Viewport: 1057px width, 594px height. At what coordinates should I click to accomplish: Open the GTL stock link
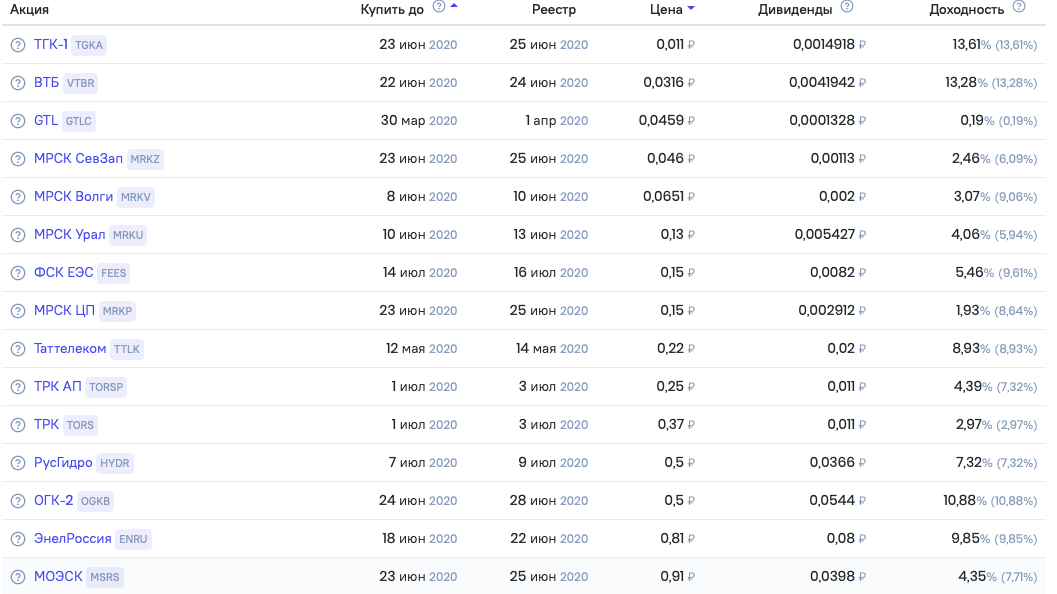coord(46,121)
